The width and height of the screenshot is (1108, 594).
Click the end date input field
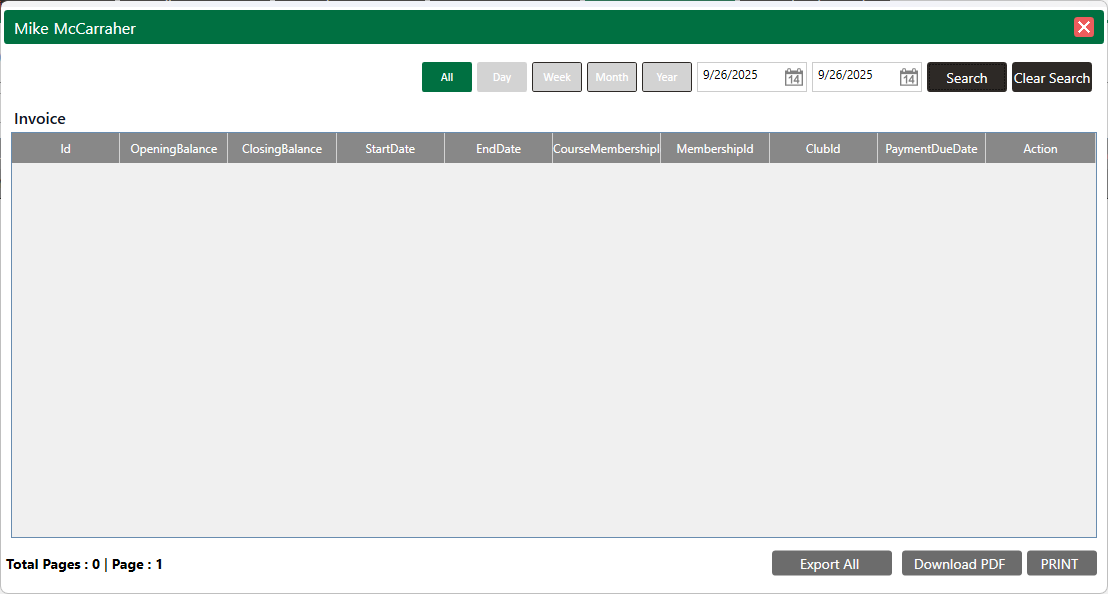point(853,76)
